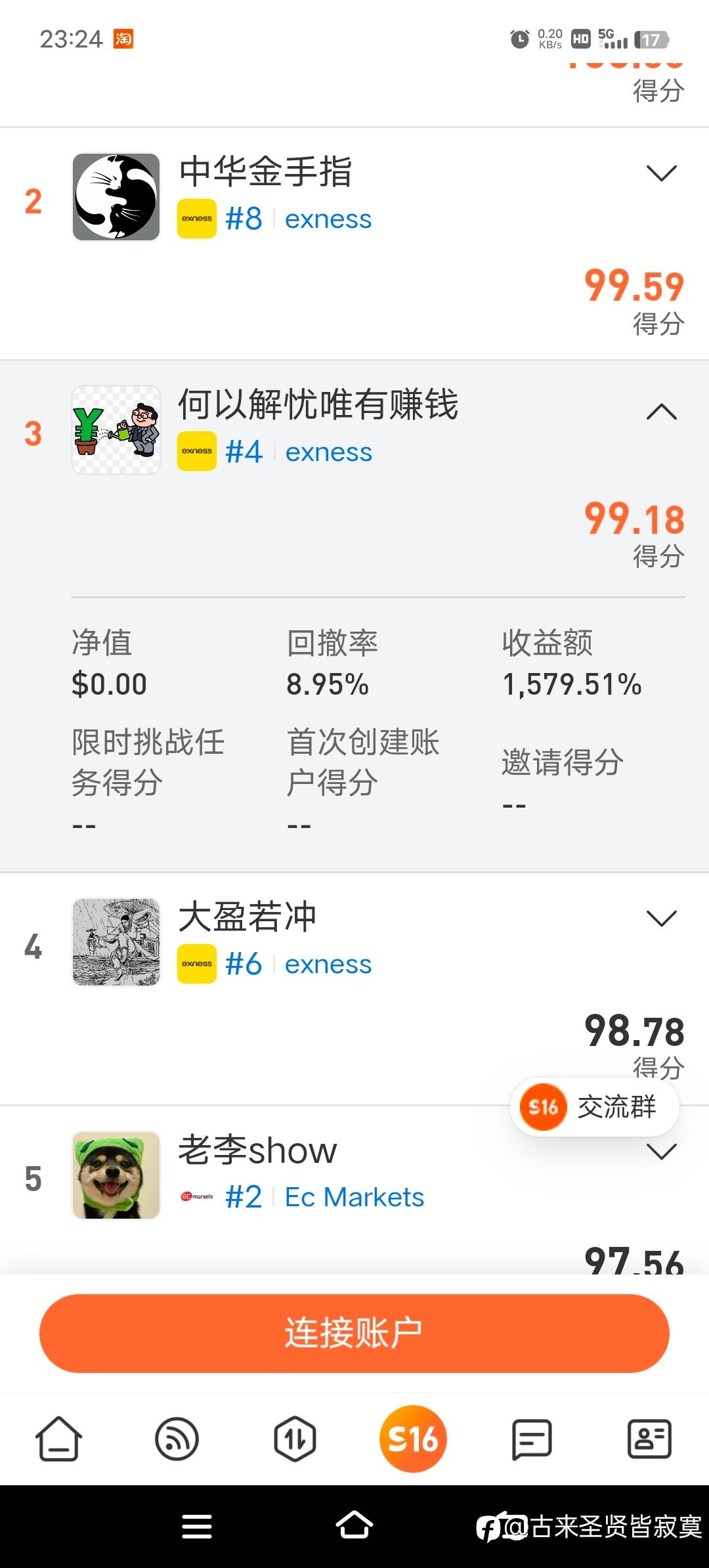The height and width of the screenshot is (1568, 709).
Task: Open trader name 何以解忧唯有赚钱
Action: pos(318,404)
